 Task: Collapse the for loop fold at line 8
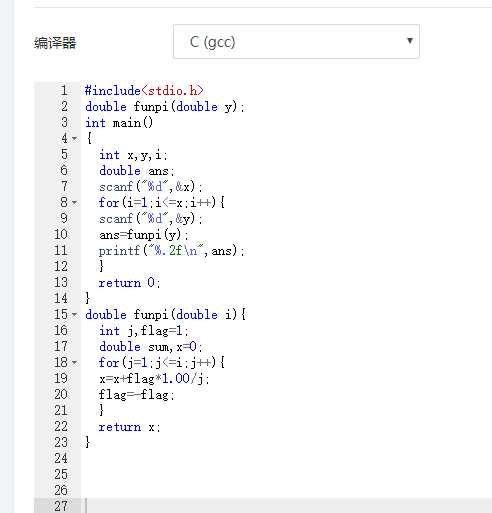coord(75,202)
